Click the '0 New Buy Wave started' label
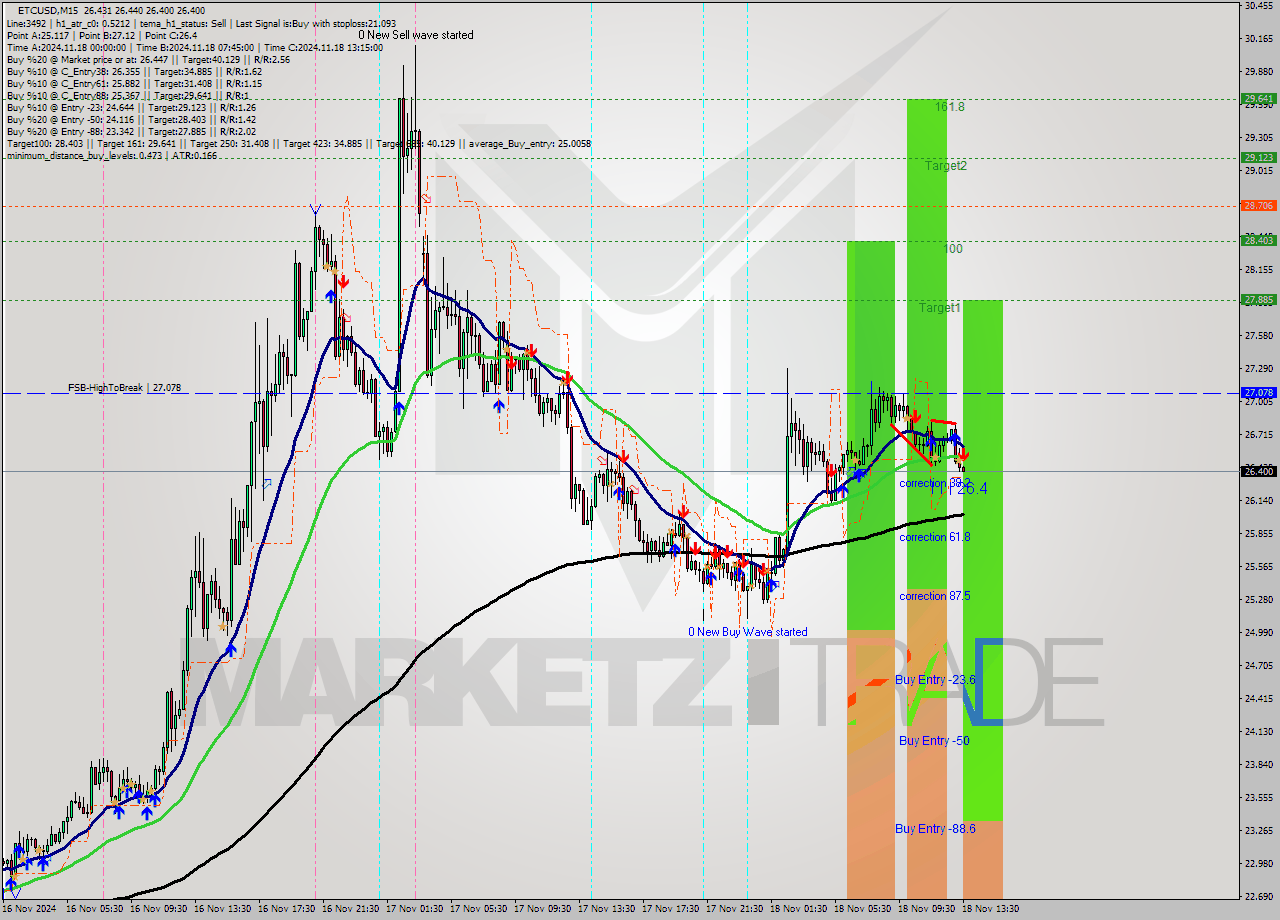This screenshot has height=920, width=1280. click(x=747, y=632)
